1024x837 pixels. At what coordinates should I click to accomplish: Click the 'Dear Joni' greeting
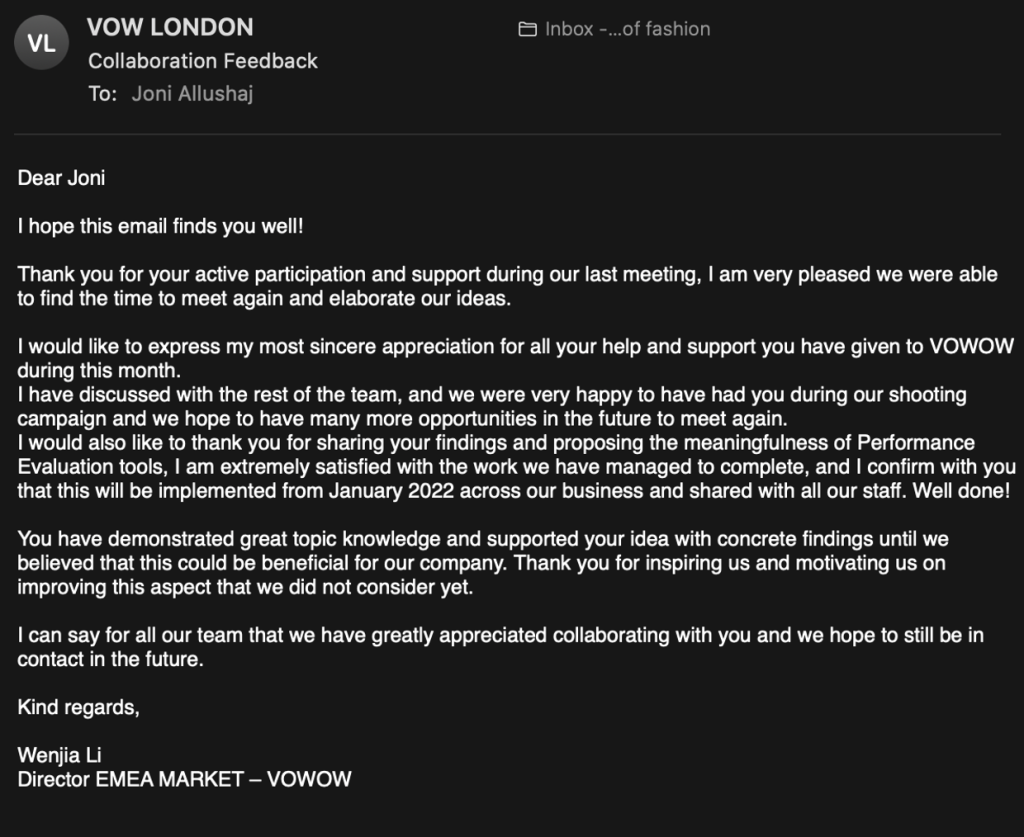point(61,178)
